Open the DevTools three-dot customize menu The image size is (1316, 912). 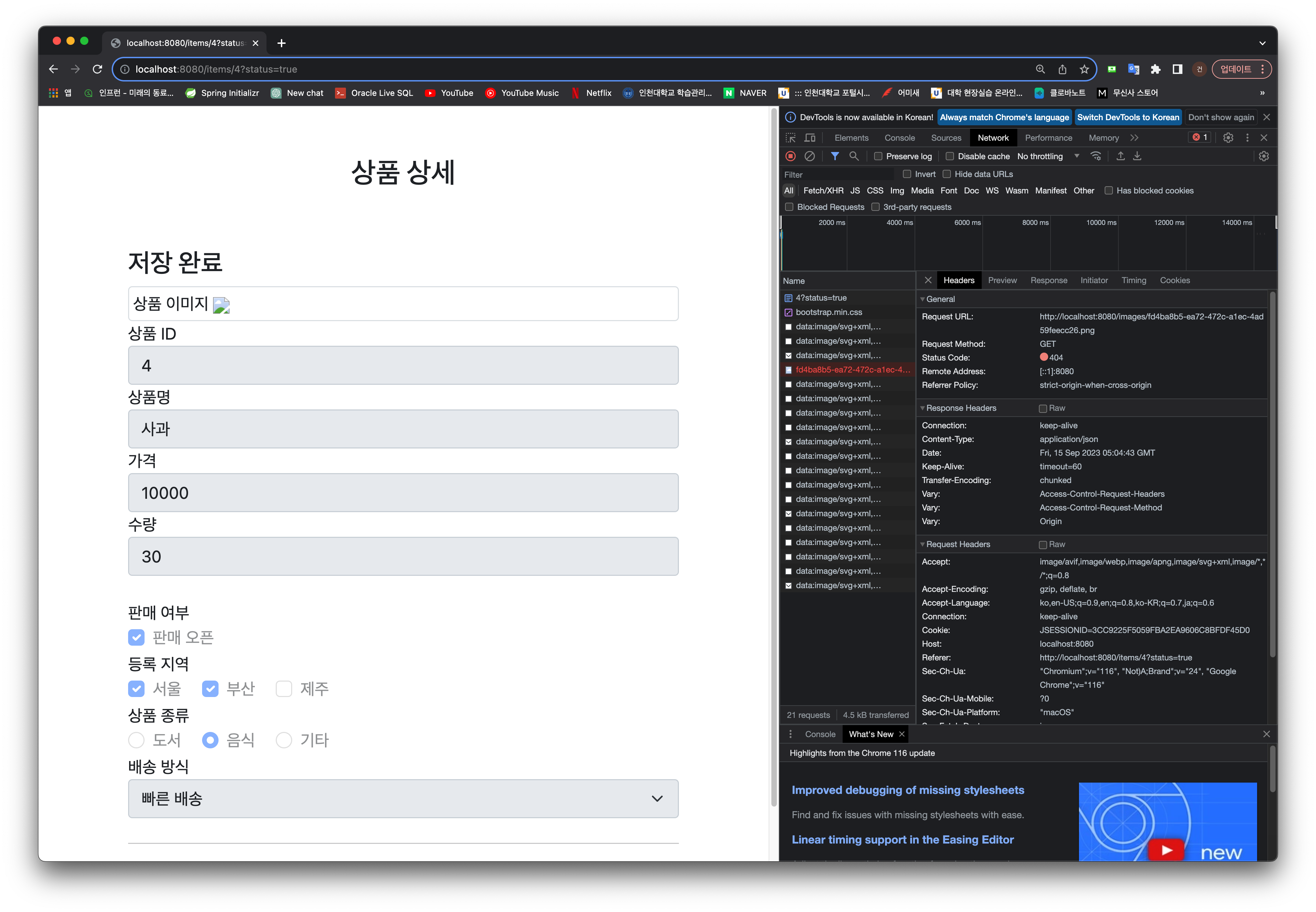(1247, 138)
